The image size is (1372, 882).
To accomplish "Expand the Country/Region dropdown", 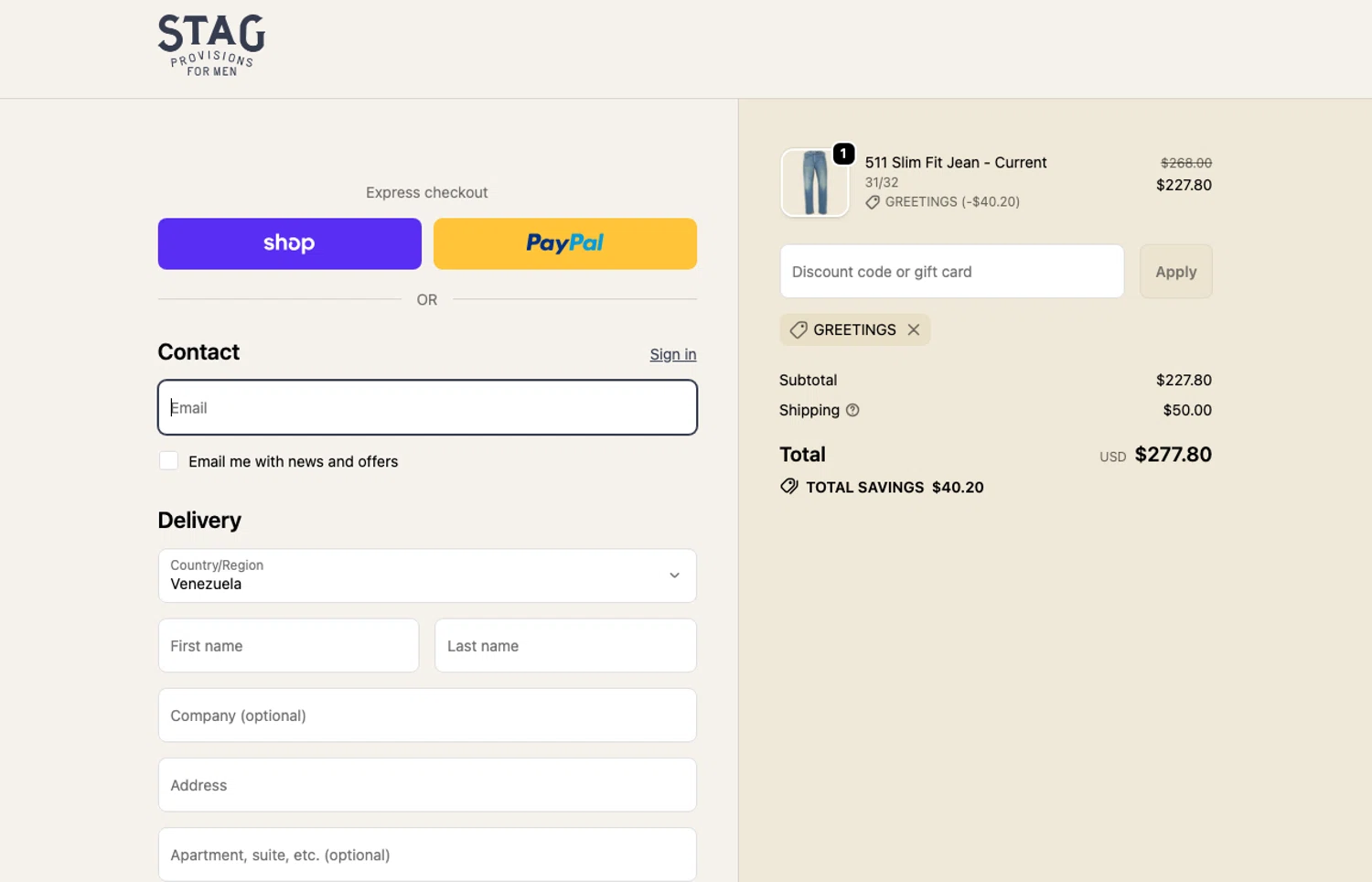I will click(x=427, y=575).
